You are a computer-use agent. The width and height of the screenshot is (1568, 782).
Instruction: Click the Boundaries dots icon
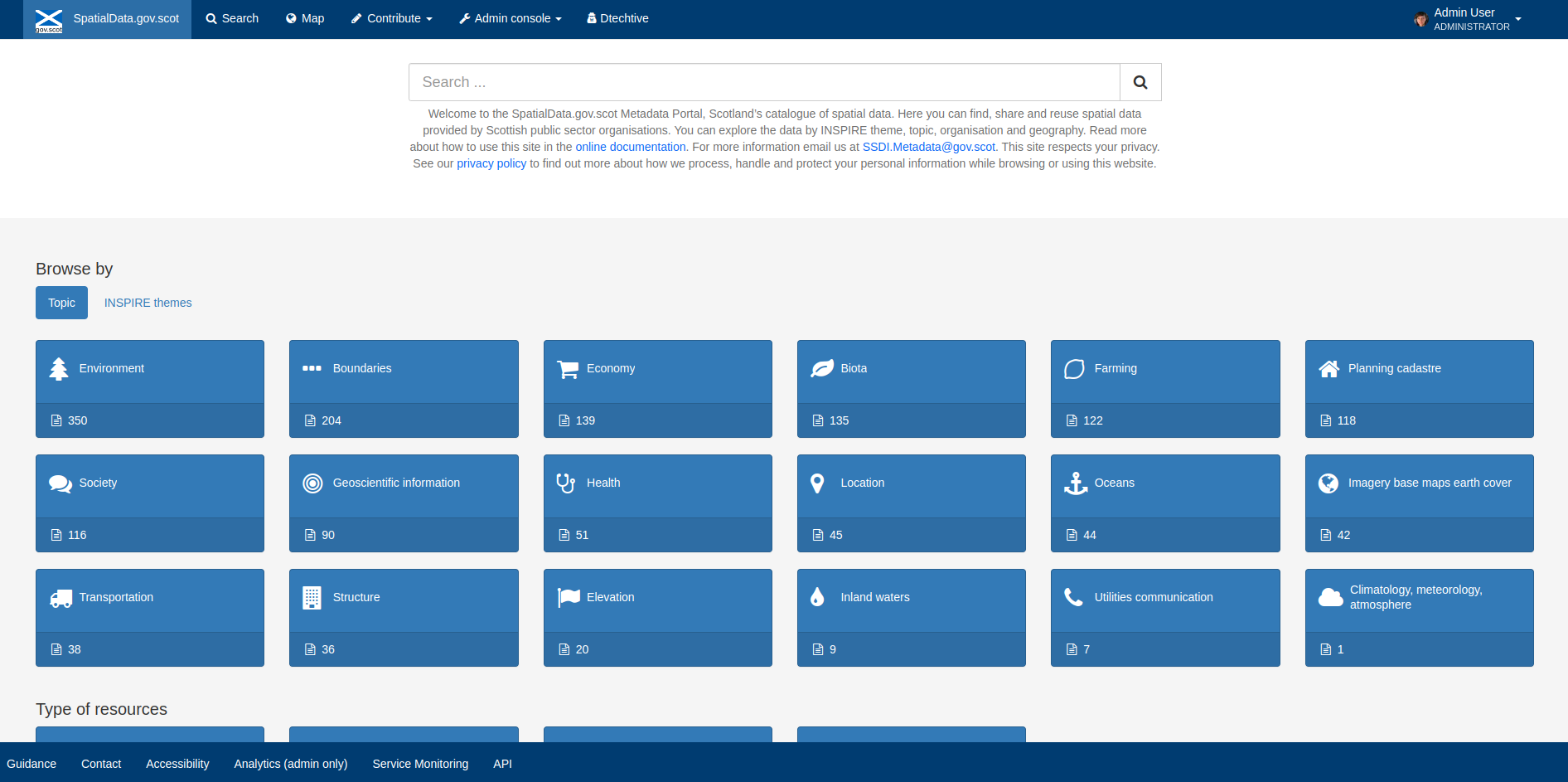point(312,368)
